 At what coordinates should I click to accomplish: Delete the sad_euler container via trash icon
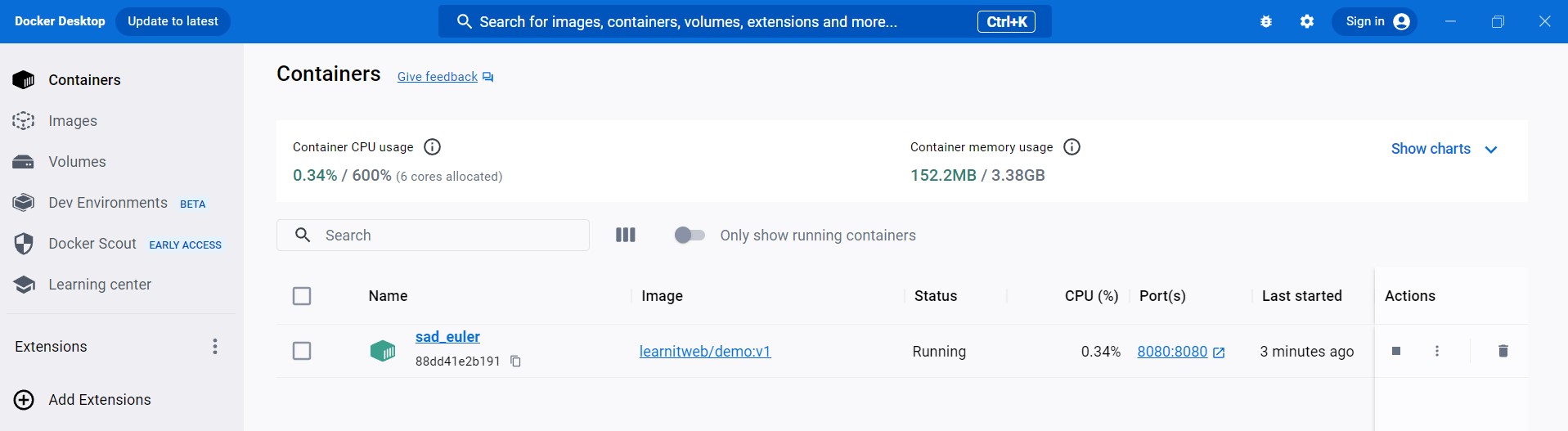coord(1503,351)
